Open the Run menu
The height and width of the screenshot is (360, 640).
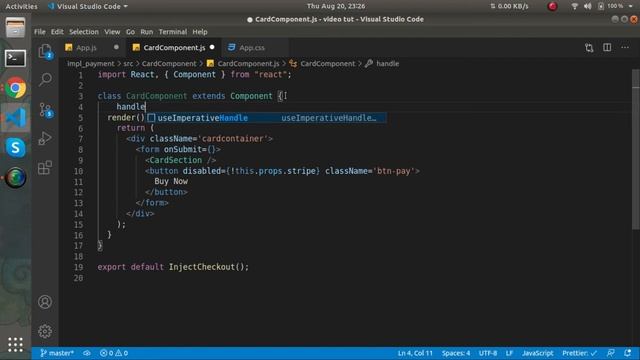point(147,32)
